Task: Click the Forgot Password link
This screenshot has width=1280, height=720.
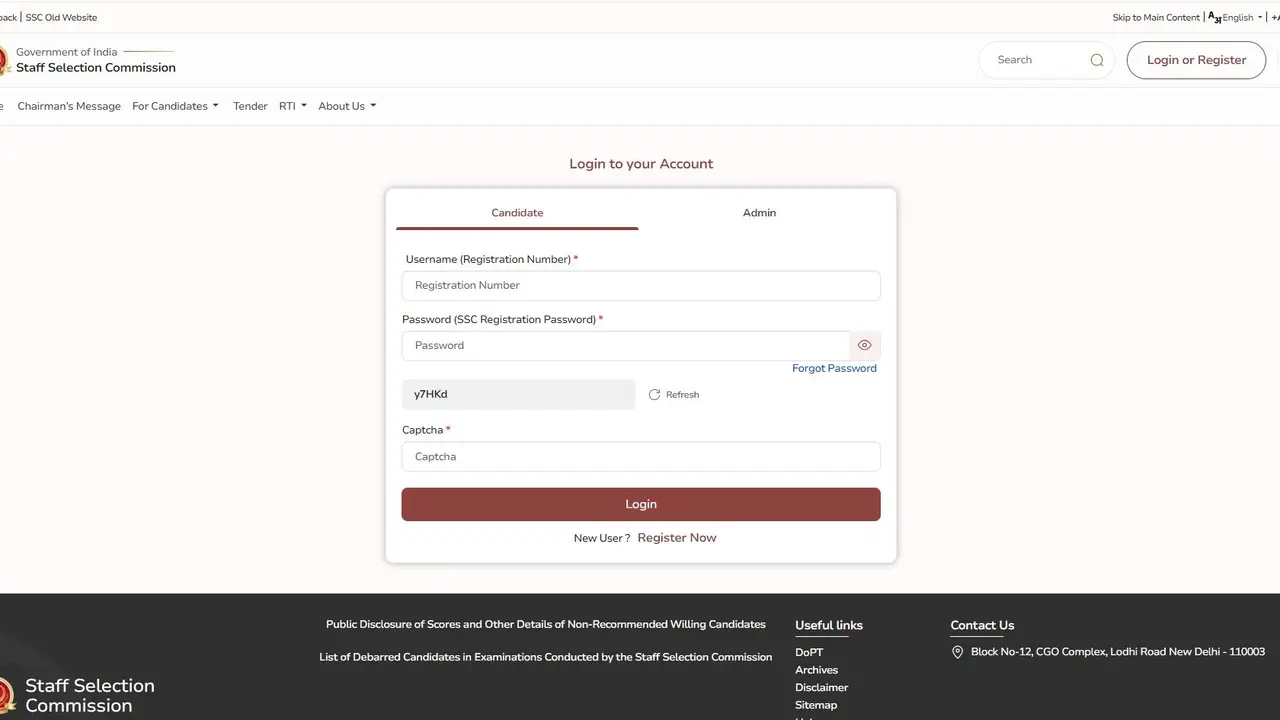Action: point(834,368)
